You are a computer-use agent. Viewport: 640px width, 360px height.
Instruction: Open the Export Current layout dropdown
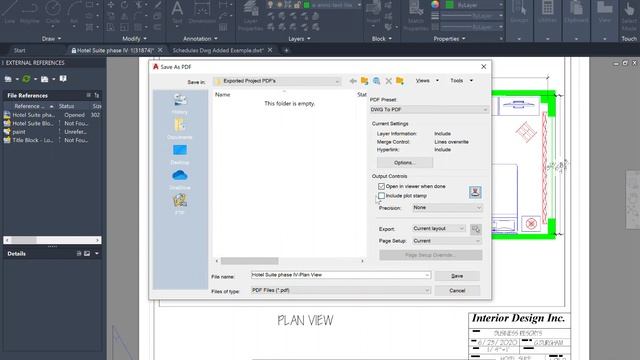coord(438,229)
